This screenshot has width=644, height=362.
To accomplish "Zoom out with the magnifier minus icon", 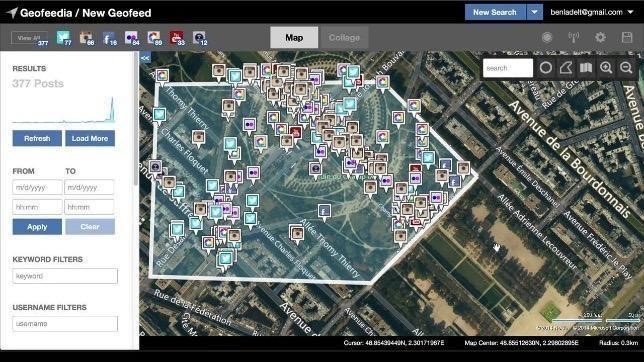I will click(626, 68).
